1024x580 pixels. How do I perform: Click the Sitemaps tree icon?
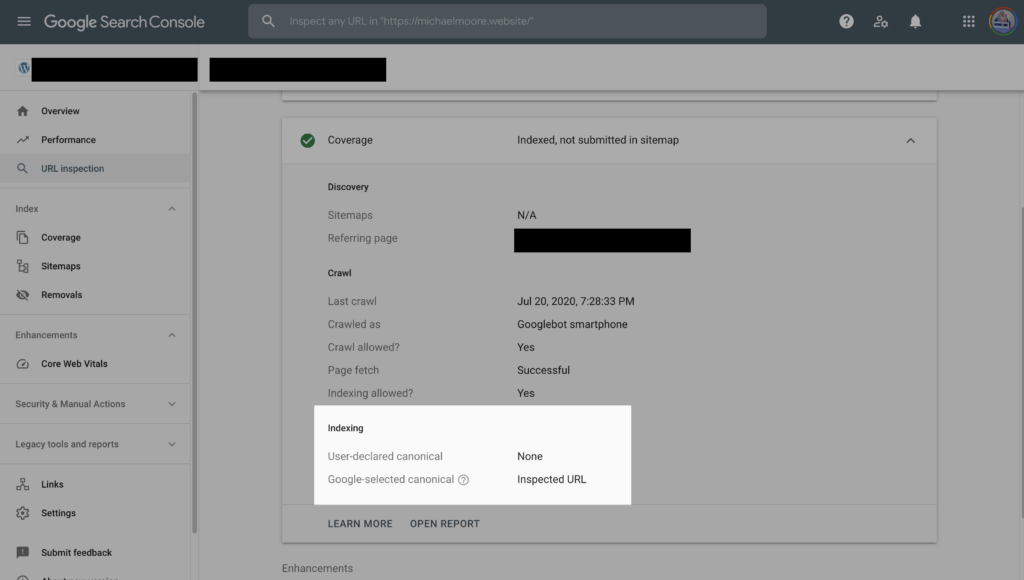pyautogui.click(x=23, y=266)
